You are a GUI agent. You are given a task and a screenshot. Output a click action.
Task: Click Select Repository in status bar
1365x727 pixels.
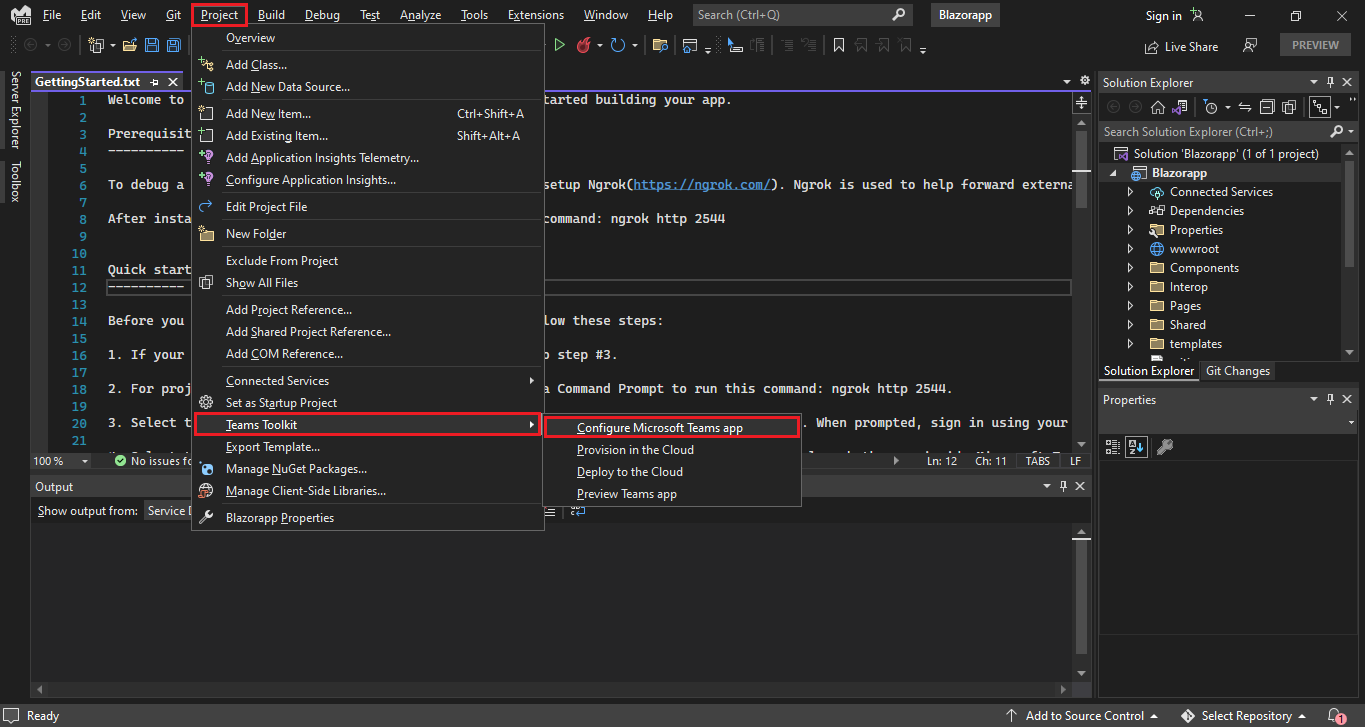pyautogui.click(x=1244, y=716)
